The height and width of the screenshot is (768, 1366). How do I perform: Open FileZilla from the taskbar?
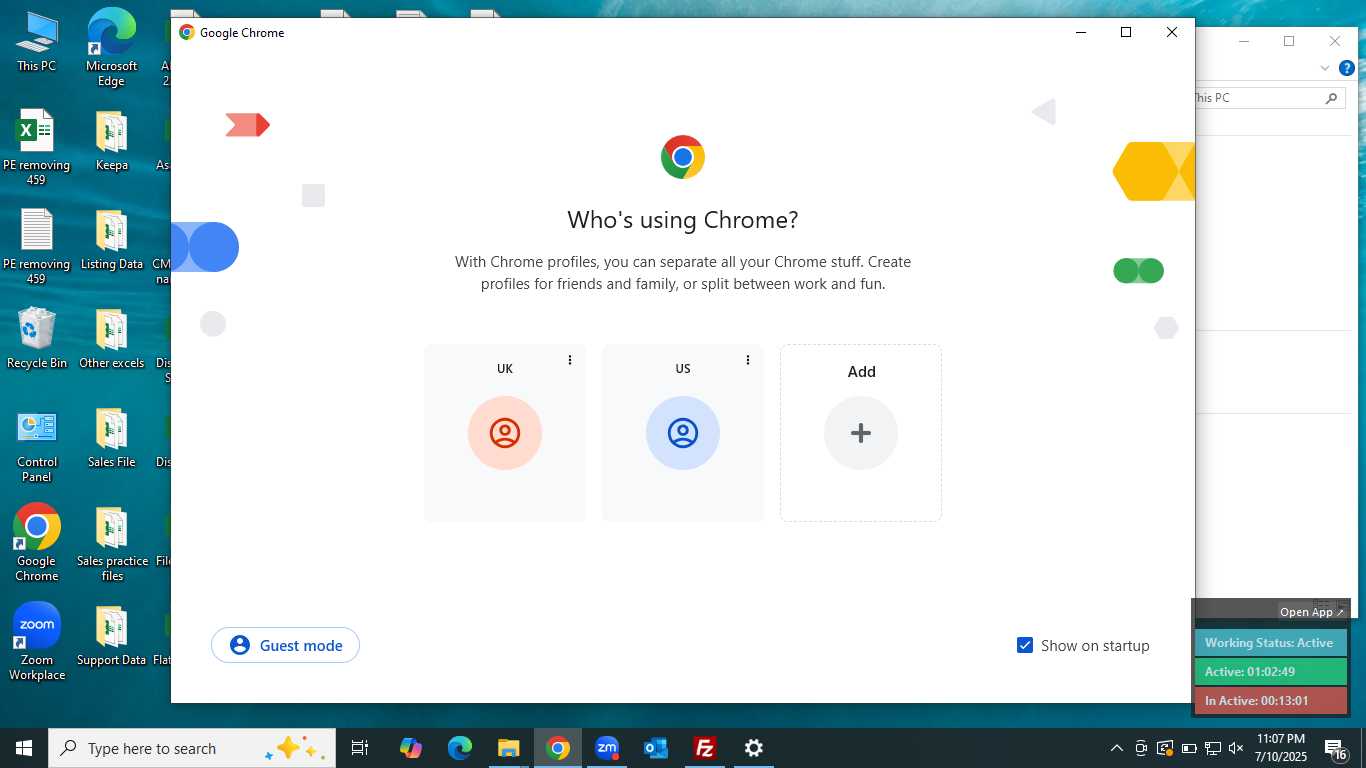pyautogui.click(x=705, y=748)
